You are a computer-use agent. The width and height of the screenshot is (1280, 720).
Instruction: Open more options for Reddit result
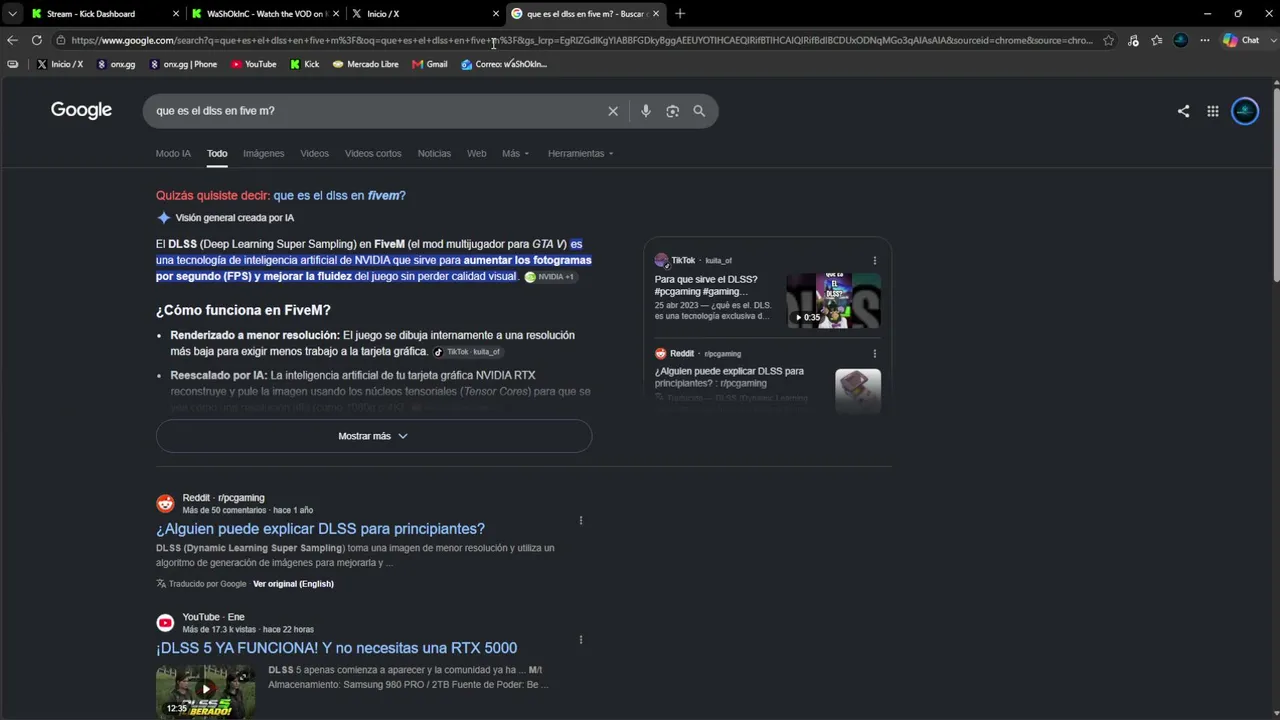(581, 521)
